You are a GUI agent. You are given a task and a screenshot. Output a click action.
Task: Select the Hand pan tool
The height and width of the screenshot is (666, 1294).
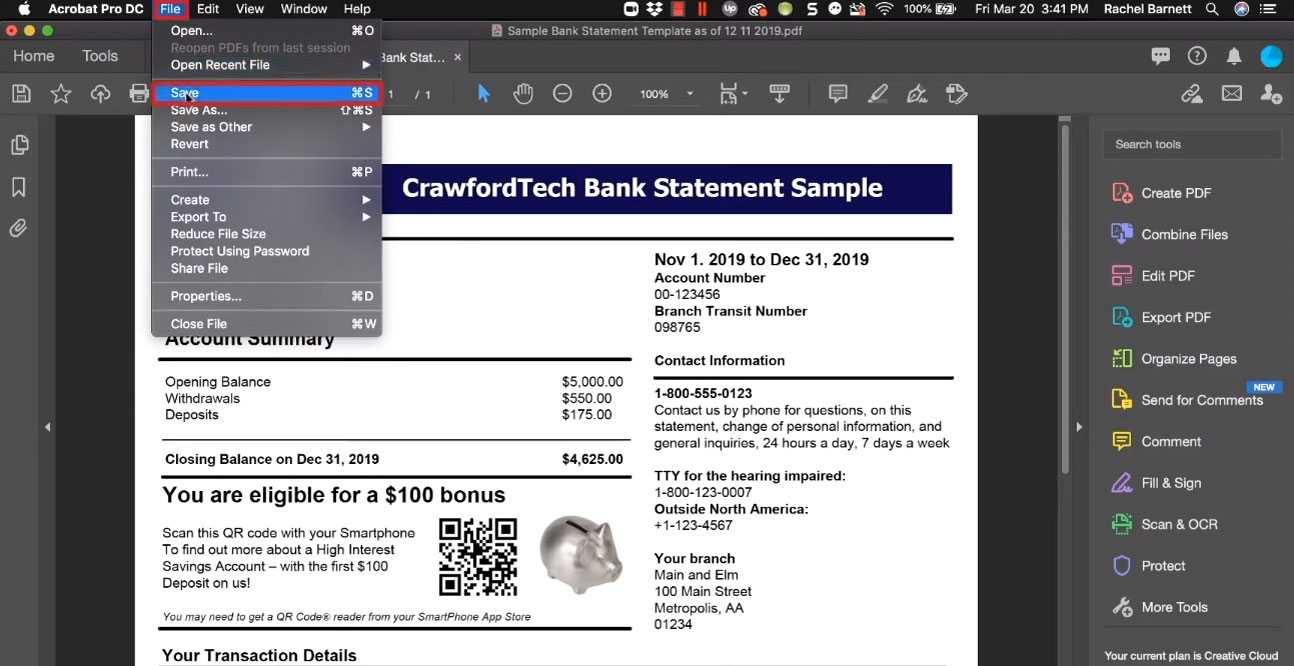click(x=523, y=94)
